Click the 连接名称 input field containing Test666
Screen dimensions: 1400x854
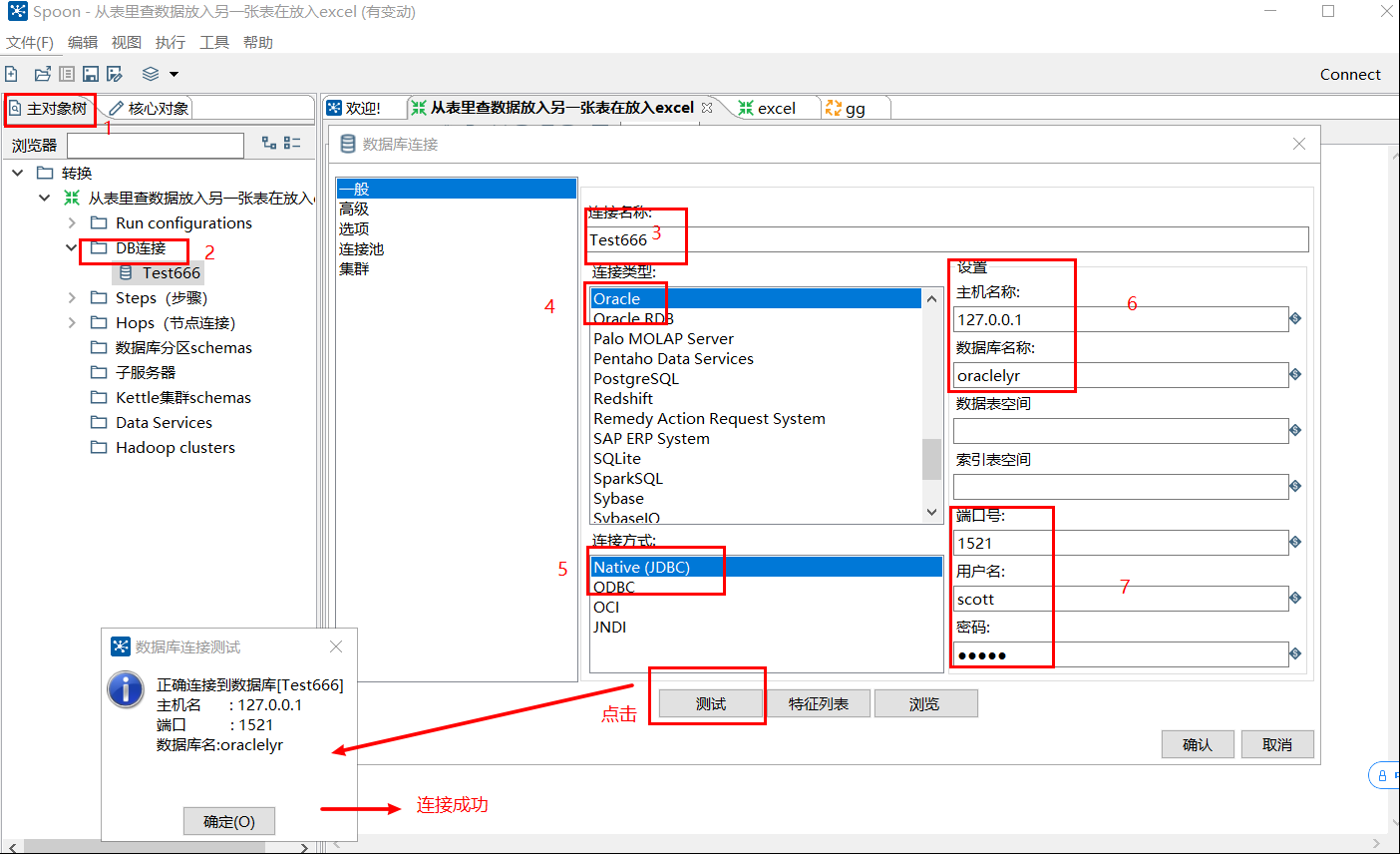pyautogui.click(x=948, y=239)
